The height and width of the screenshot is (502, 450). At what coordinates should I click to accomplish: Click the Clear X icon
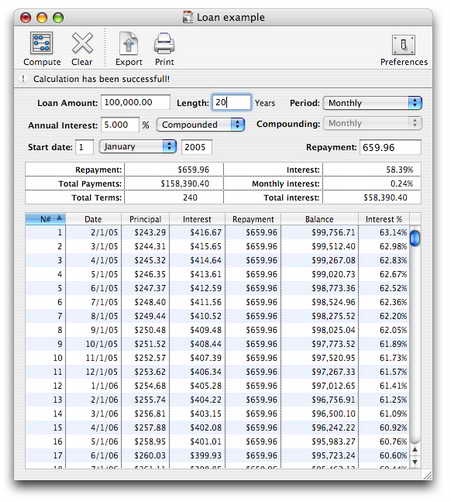point(82,43)
